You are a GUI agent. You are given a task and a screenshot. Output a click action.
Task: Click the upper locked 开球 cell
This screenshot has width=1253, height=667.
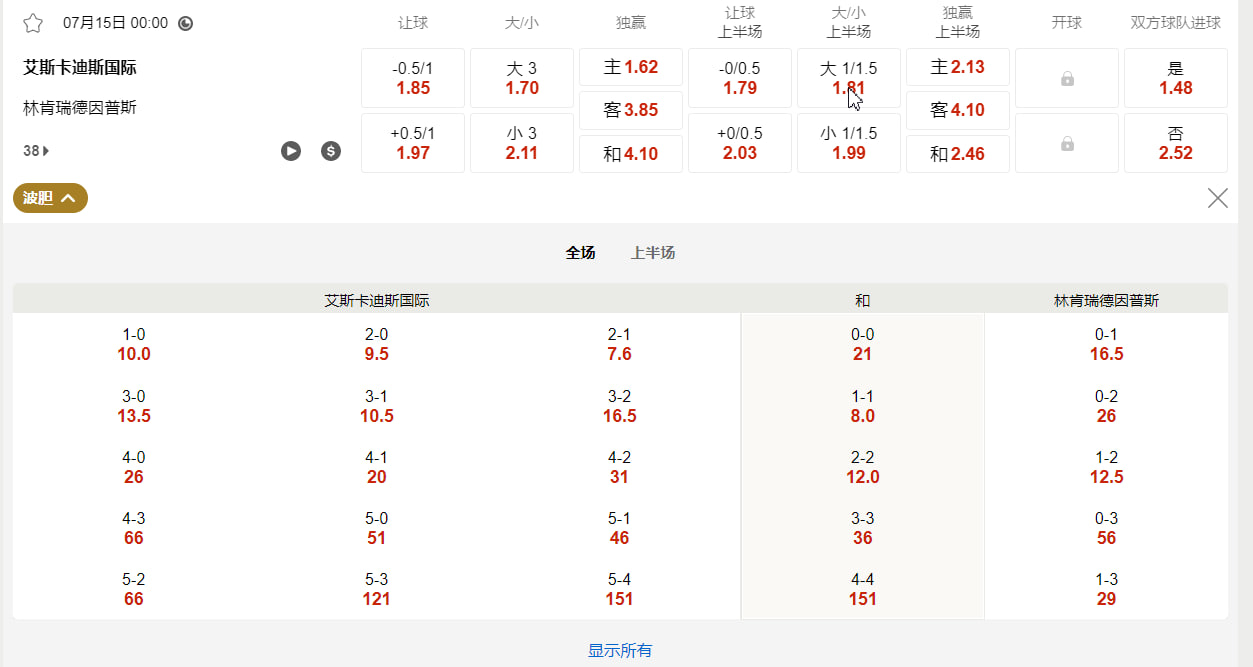point(1067,78)
